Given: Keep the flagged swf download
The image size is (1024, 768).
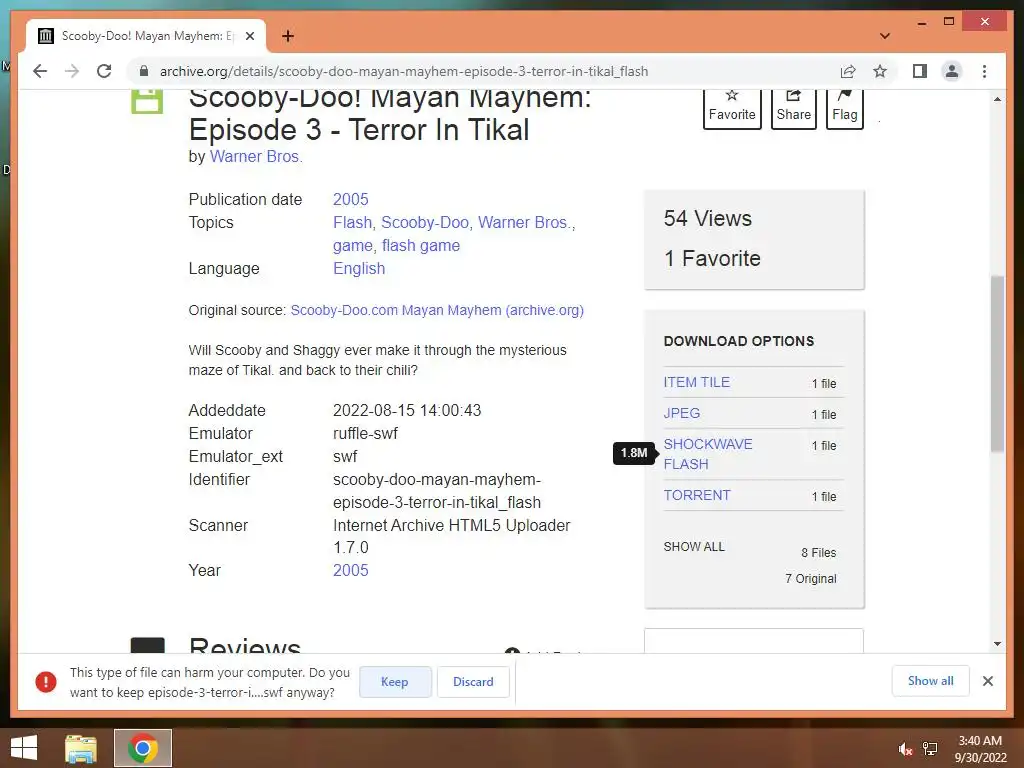Looking at the screenshot, I should [394, 682].
